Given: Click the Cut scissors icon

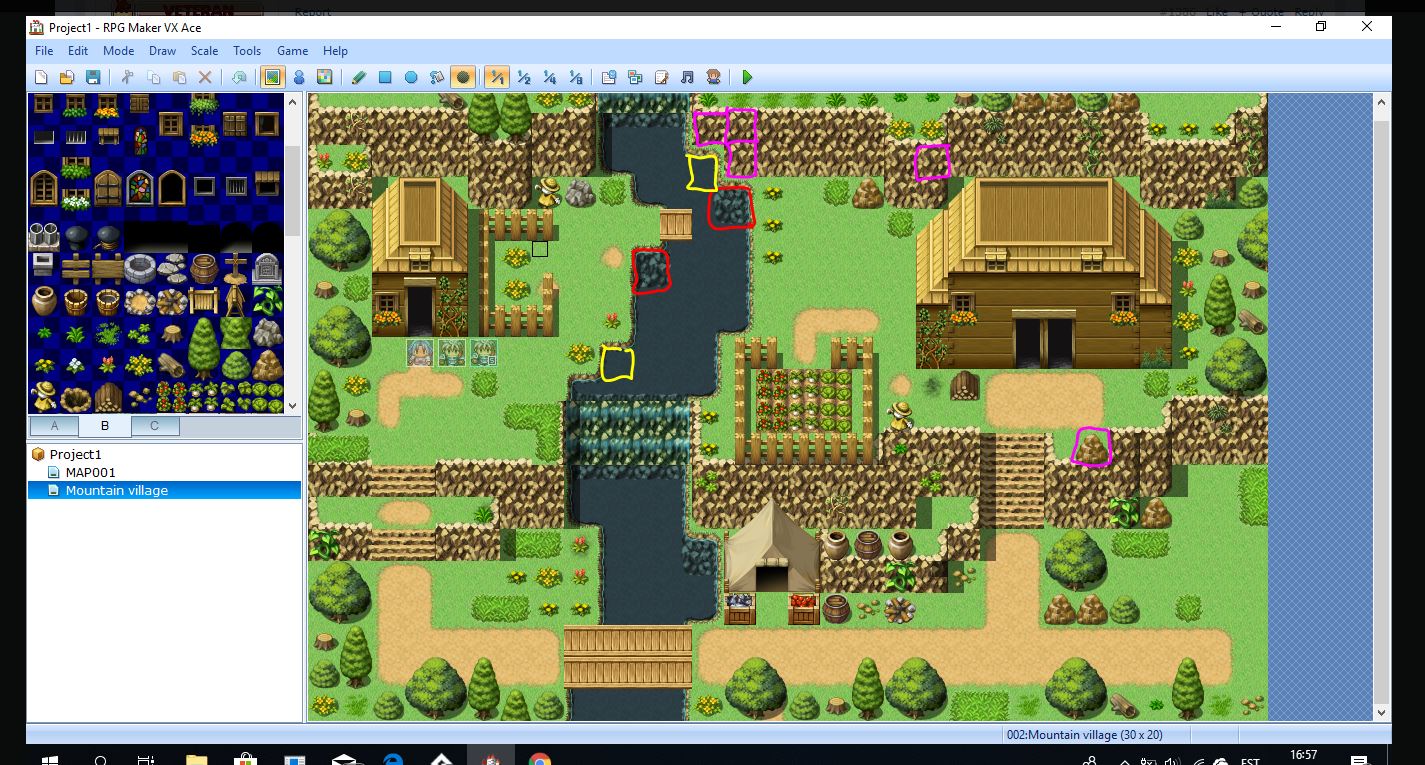Looking at the screenshot, I should (x=127, y=77).
